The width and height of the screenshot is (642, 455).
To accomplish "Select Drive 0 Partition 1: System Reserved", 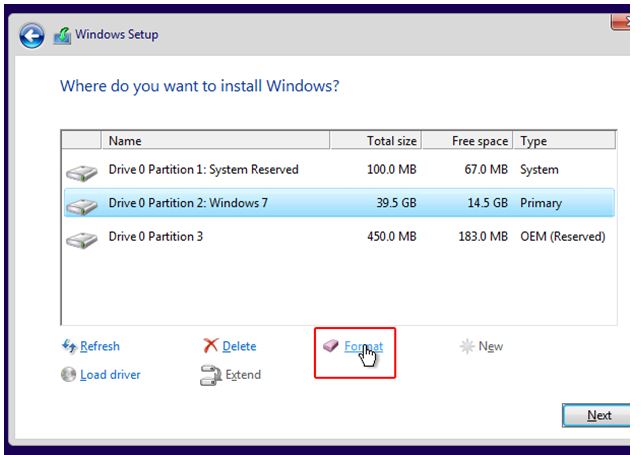I will [339, 170].
